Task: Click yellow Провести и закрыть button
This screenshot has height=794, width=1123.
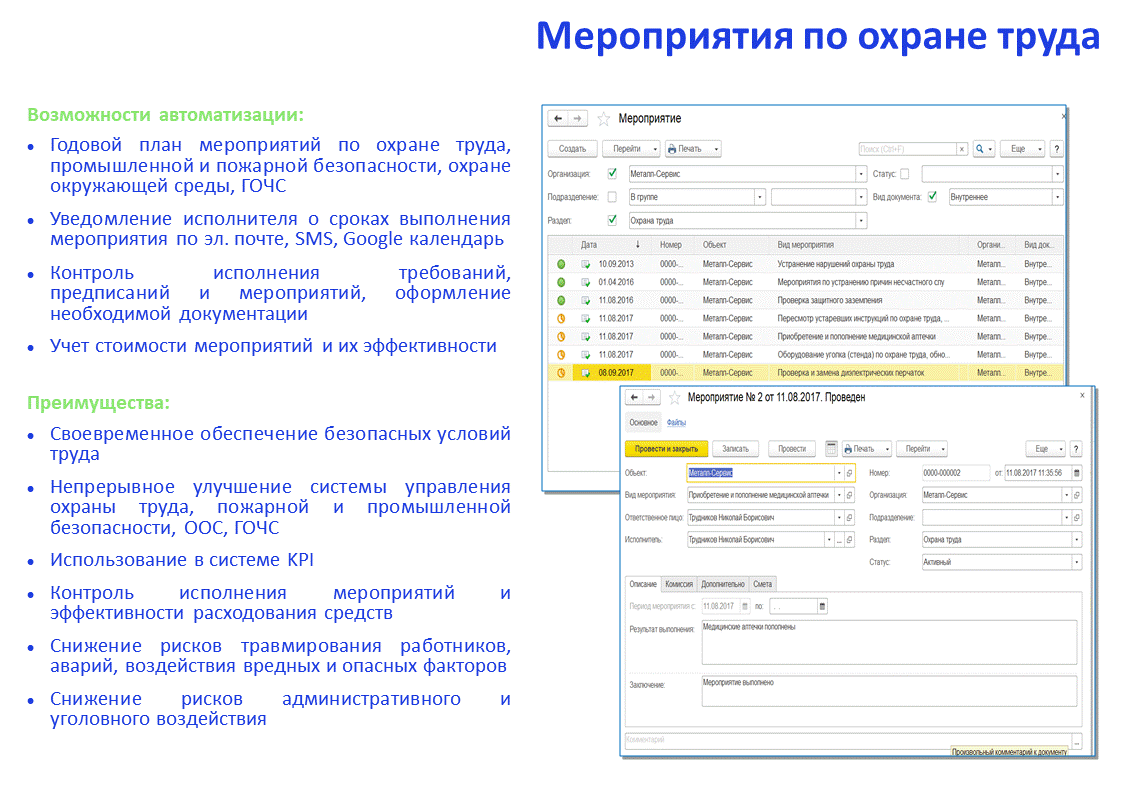Action: [666, 449]
